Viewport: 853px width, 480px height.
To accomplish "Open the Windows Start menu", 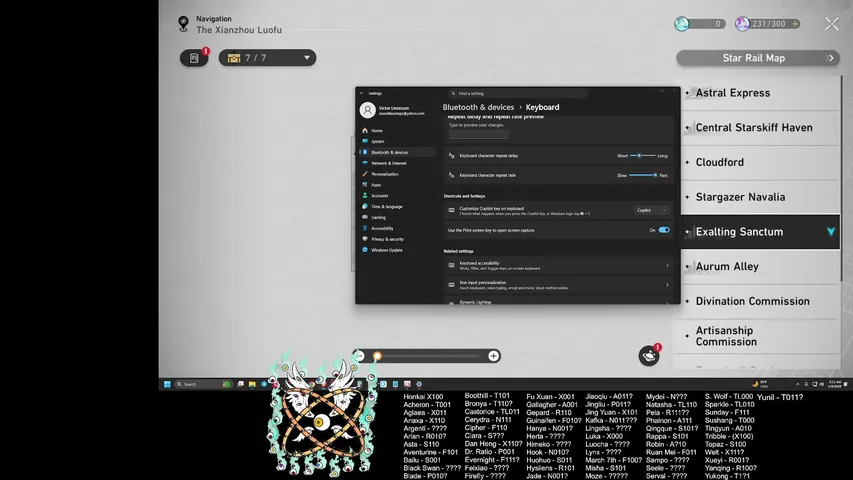I will click(x=167, y=384).
